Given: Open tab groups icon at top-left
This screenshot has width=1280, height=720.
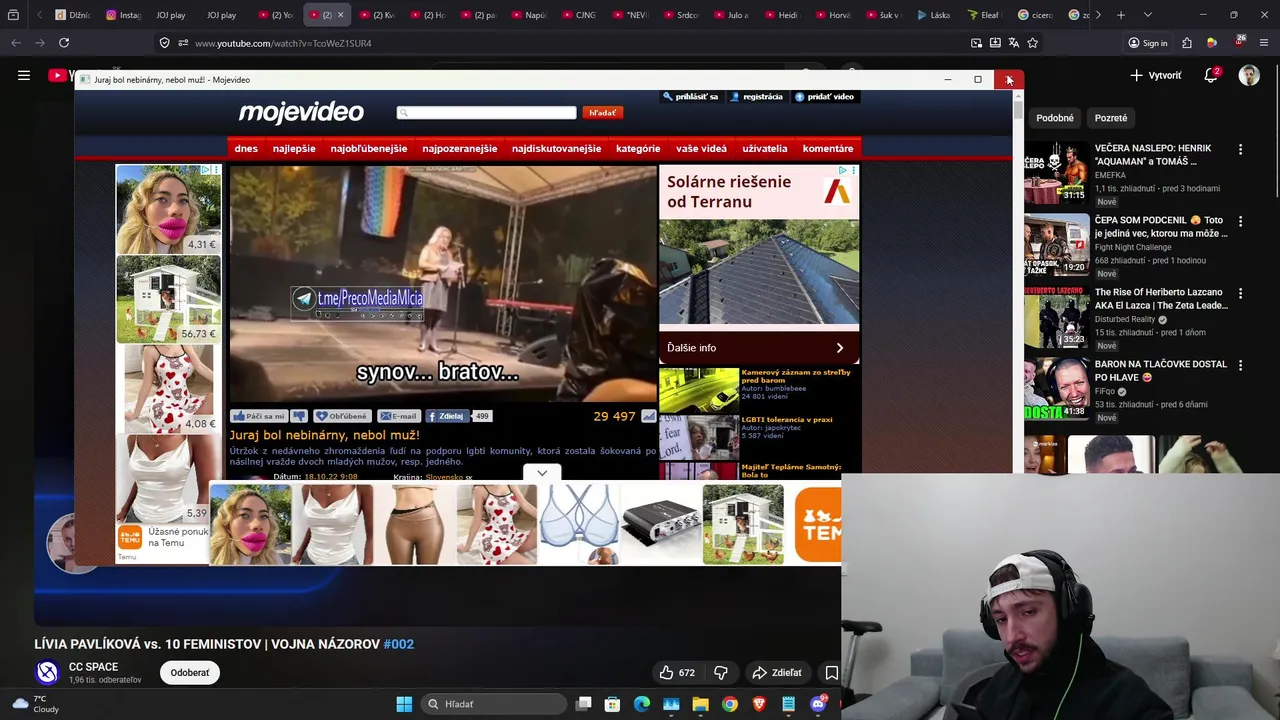Looking at the screenshot, I should point(13,15).
